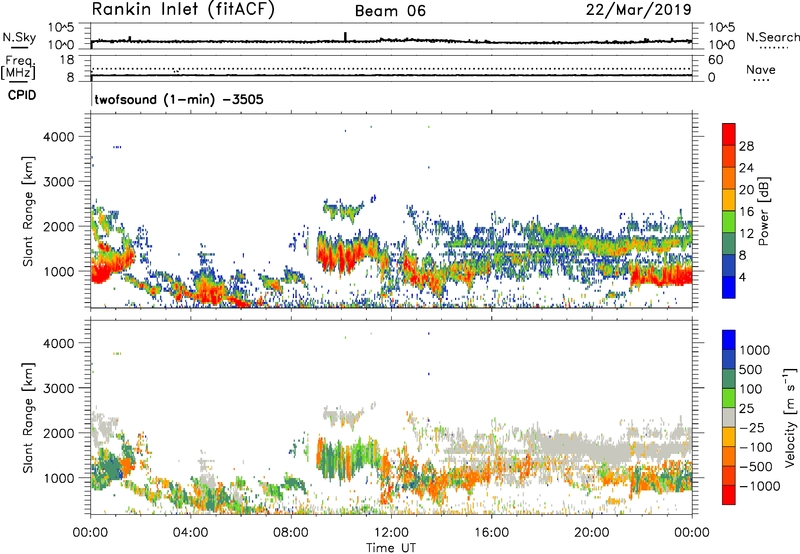Select the "24" label on the power color bar
Screen dimensions: 800x554
click(746, 168)
